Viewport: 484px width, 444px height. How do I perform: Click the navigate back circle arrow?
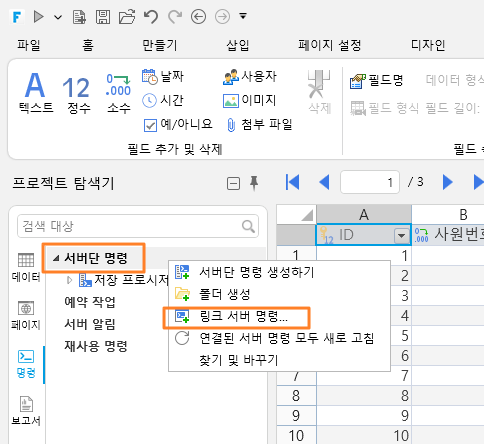point(198,17)
